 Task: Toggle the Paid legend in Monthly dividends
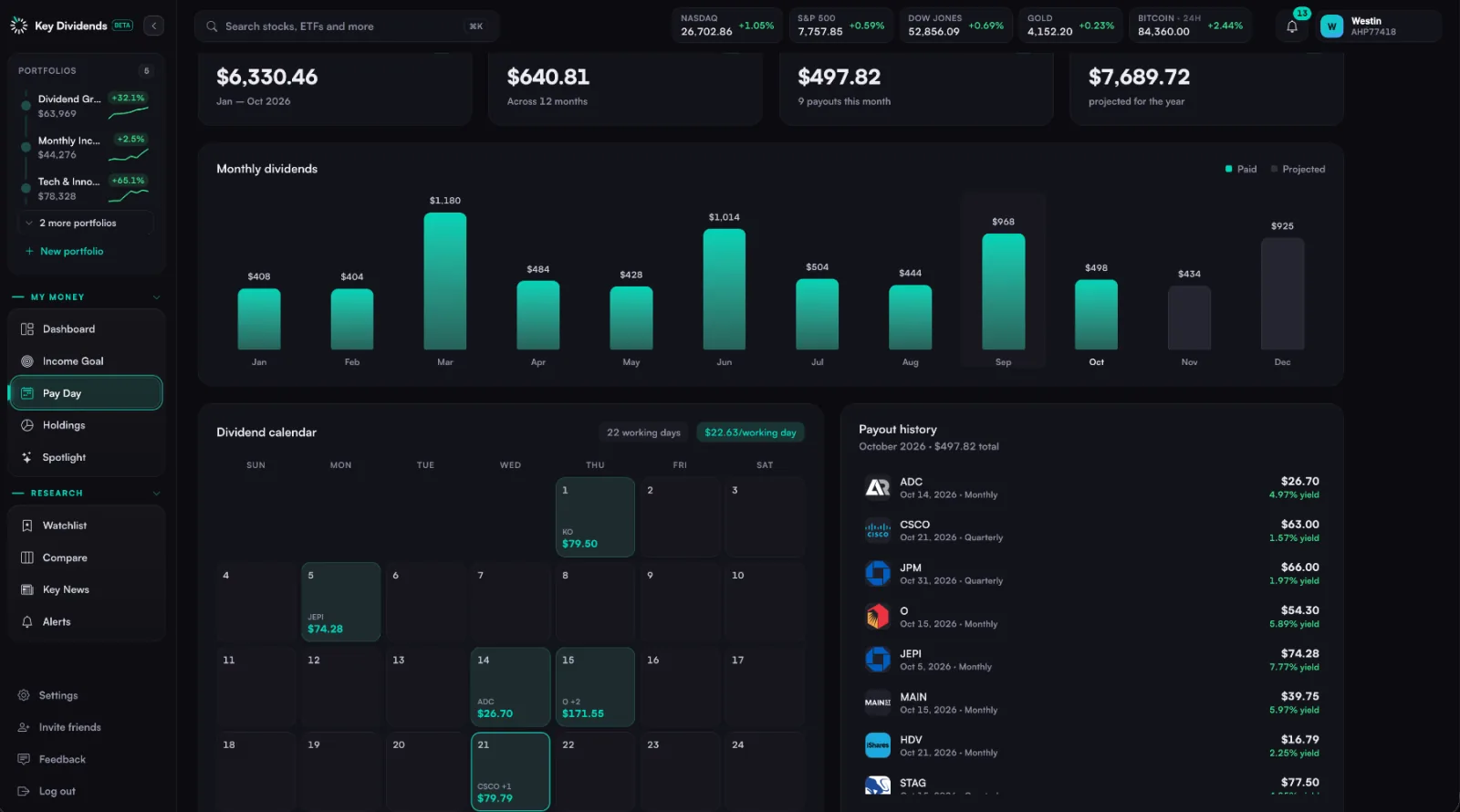(1241, 169)
